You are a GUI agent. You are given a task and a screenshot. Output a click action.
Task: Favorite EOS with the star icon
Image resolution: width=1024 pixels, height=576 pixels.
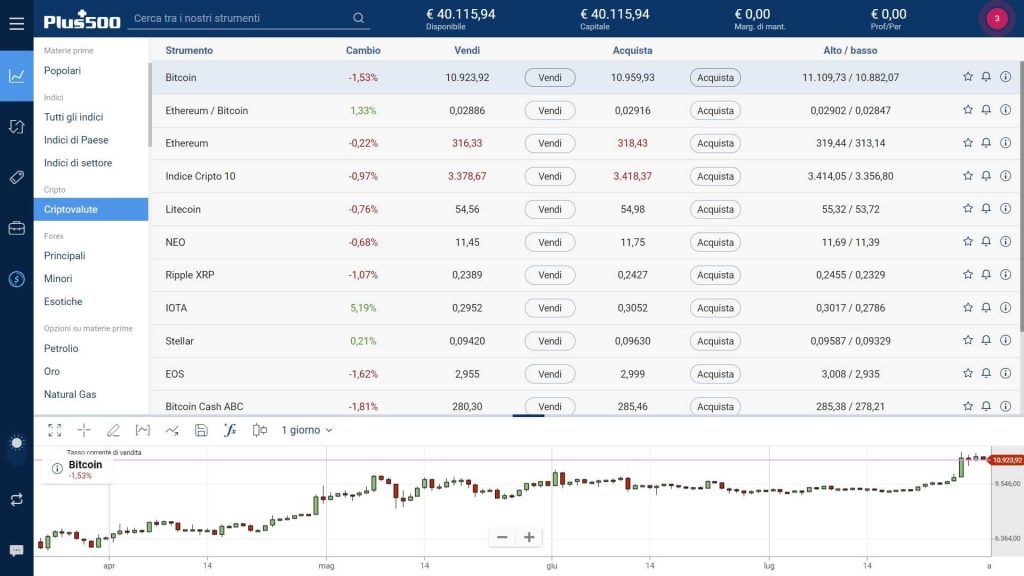[968, 374]
